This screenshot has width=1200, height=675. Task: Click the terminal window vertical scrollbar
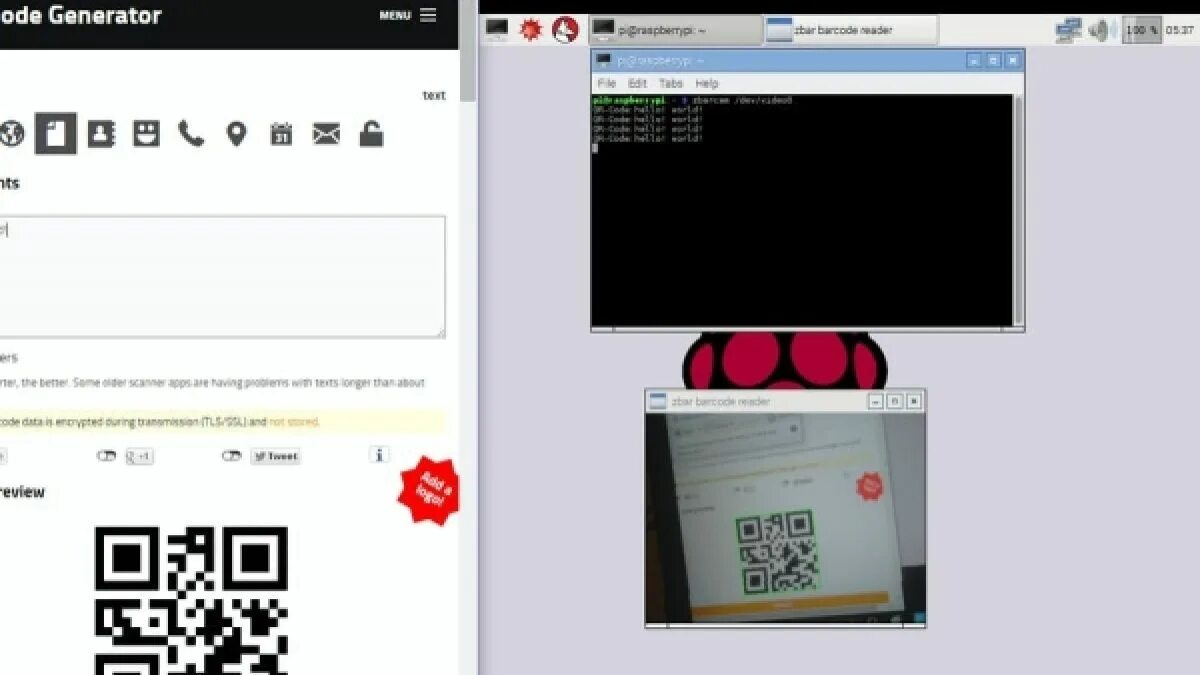pos(1018,210)
